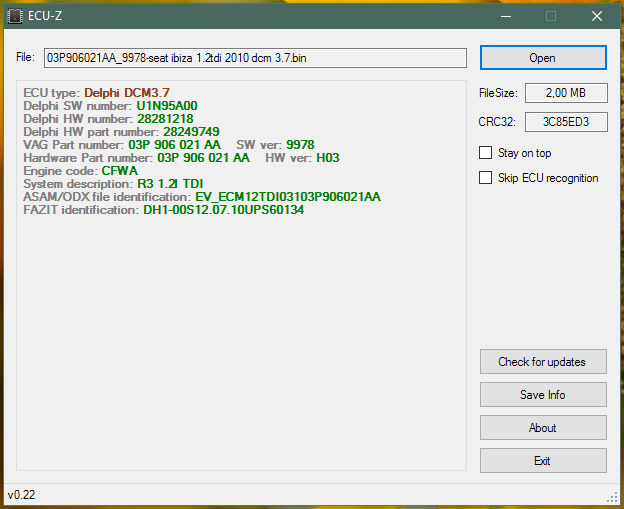Viewport: 624px width, 509px height.
Task: Select ASAM/ODX identification EV_ECM12TDI03103P906021AA
Action: point(288,197)
